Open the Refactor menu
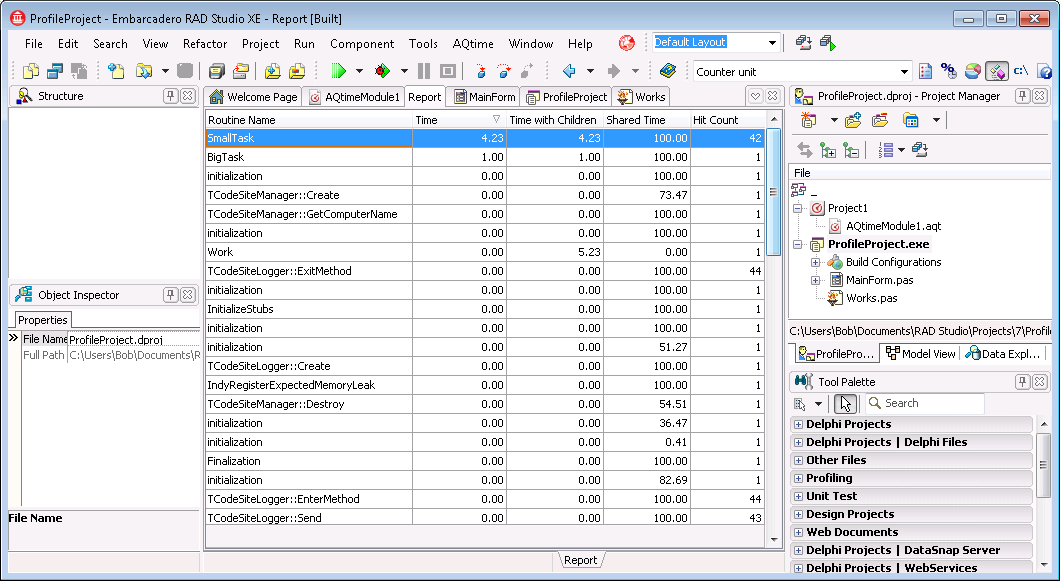Viewport: 1060px width, 581px height. click(205, 43)
